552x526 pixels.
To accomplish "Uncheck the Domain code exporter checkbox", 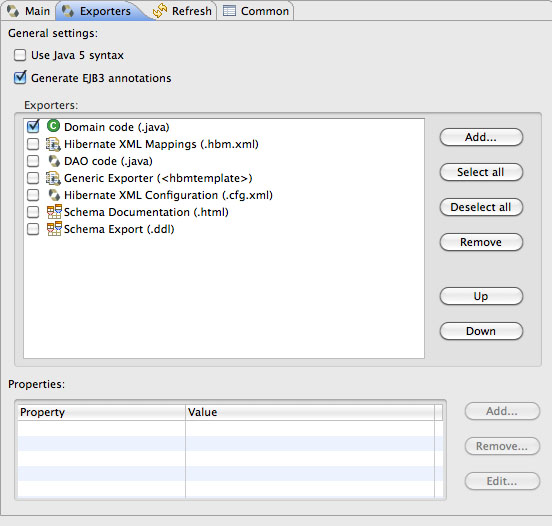I will point(33,126).
